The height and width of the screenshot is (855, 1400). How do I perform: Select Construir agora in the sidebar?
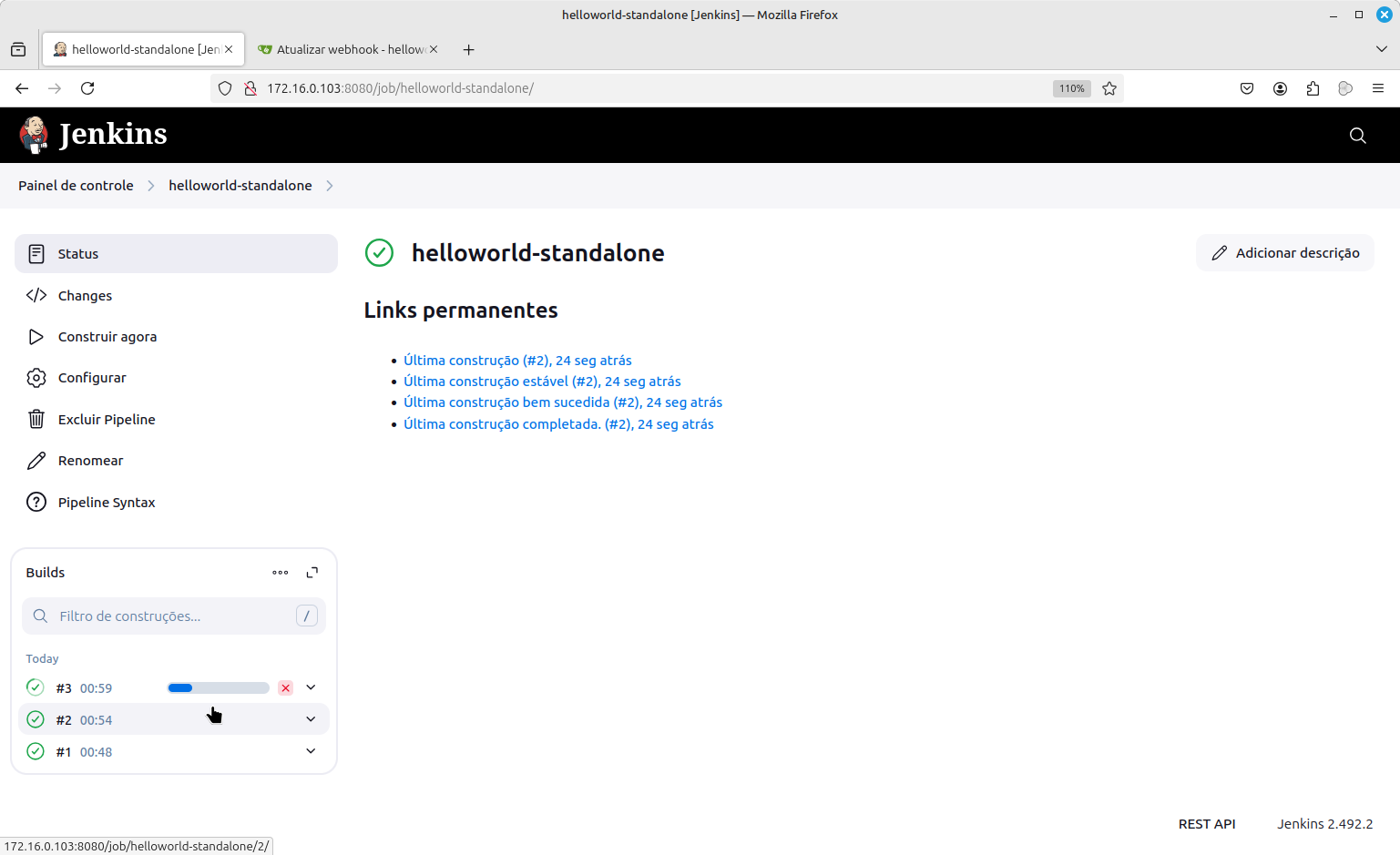[107, 337]
